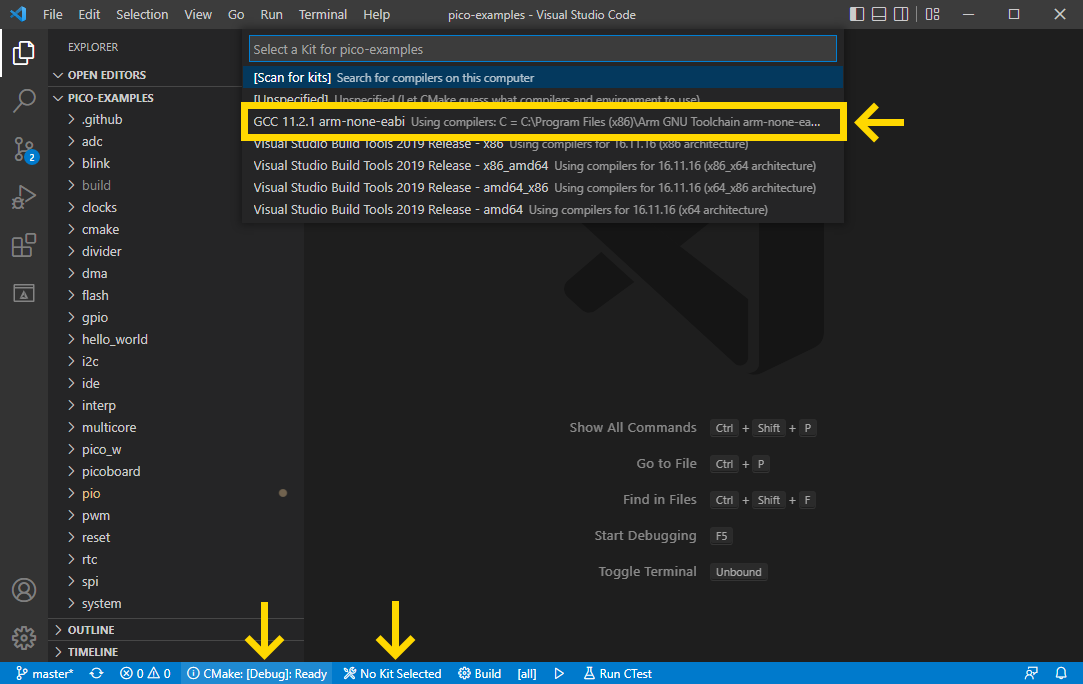Image resolution: width=1083 pixels, height=684 pixels.
Task: Open the Edit menu
Action: coord(89,15)
